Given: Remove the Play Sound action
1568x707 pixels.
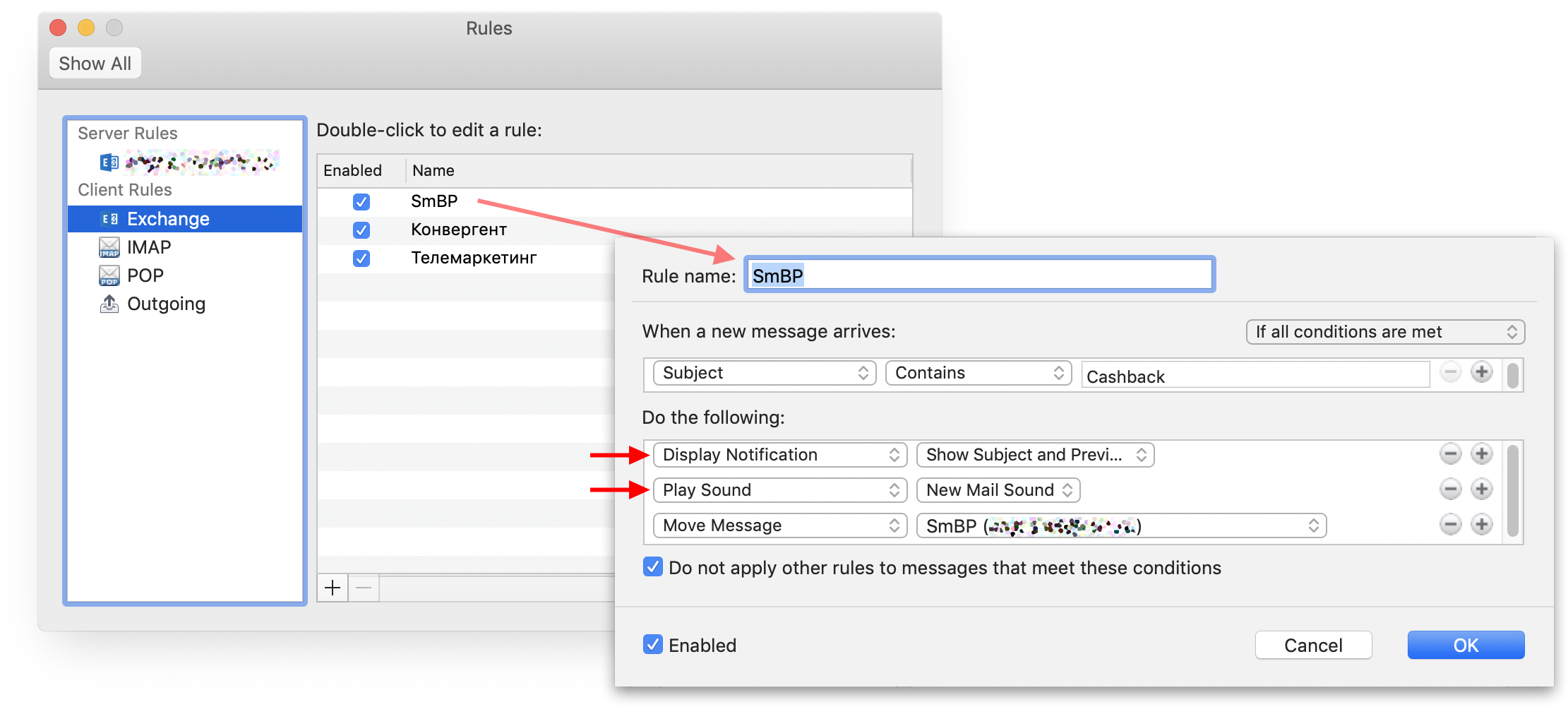Looking at the screenshot, I should [x=1450, y=489].
